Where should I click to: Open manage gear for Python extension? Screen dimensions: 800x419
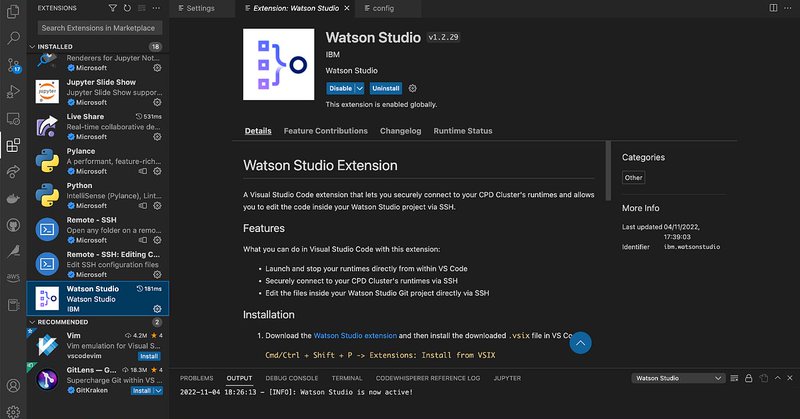[157, 206]
